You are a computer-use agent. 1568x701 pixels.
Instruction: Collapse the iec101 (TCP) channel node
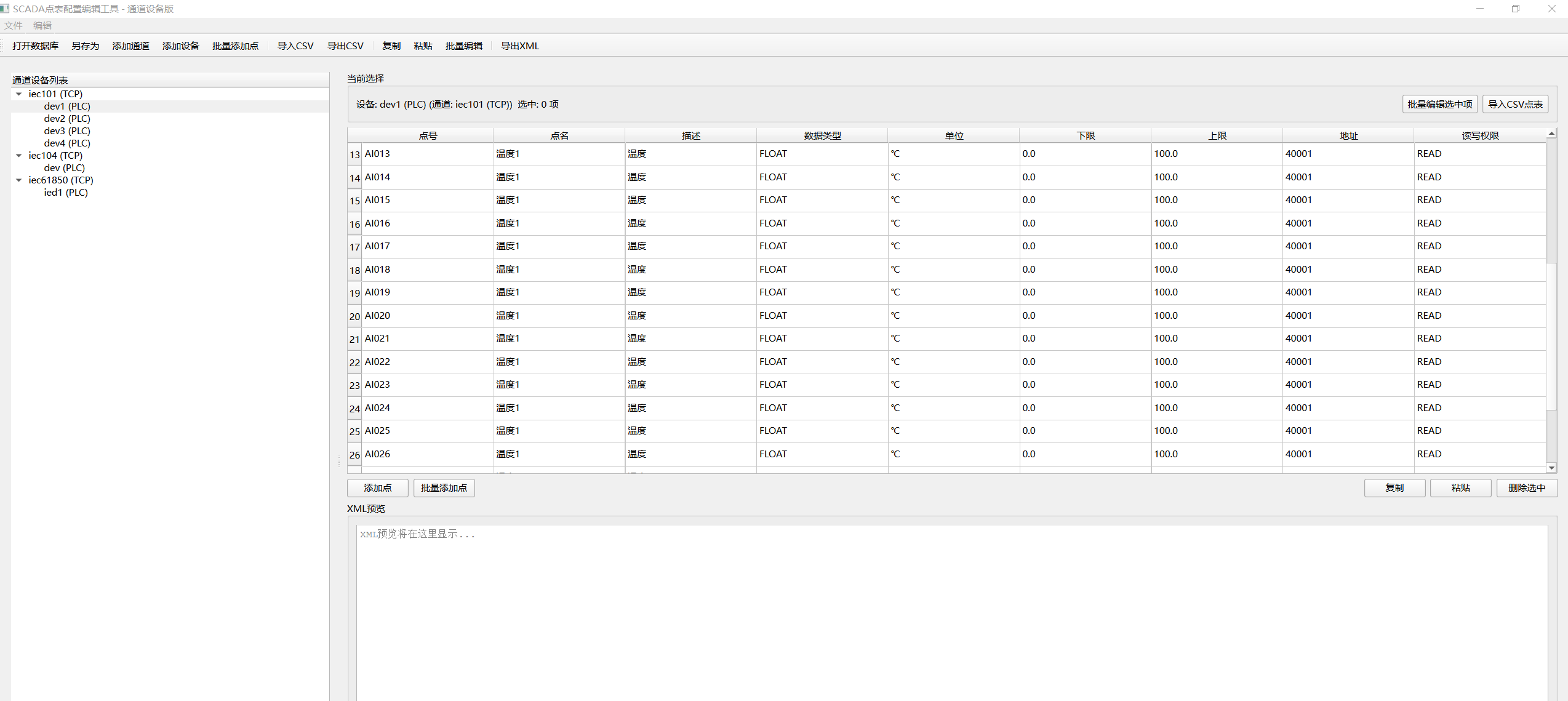tap(18, 94)
